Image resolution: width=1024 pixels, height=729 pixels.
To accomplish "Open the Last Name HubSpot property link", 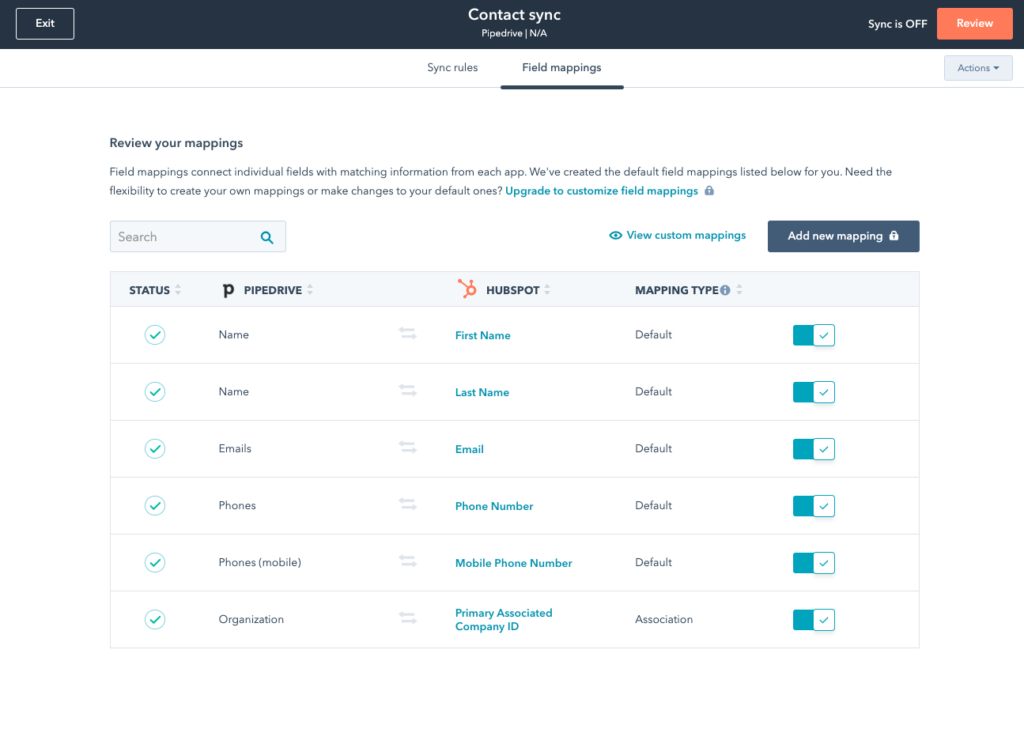I will coord(482,392).
